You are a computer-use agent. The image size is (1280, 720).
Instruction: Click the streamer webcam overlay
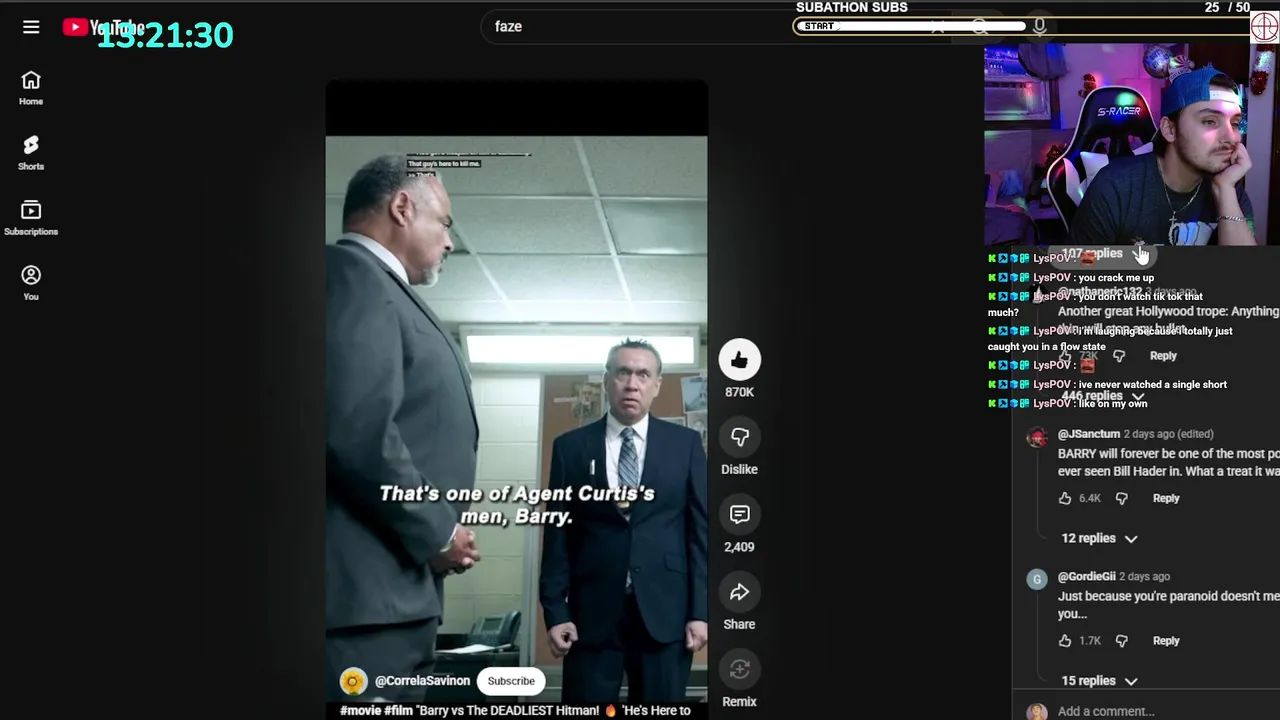coord(1132,144)
